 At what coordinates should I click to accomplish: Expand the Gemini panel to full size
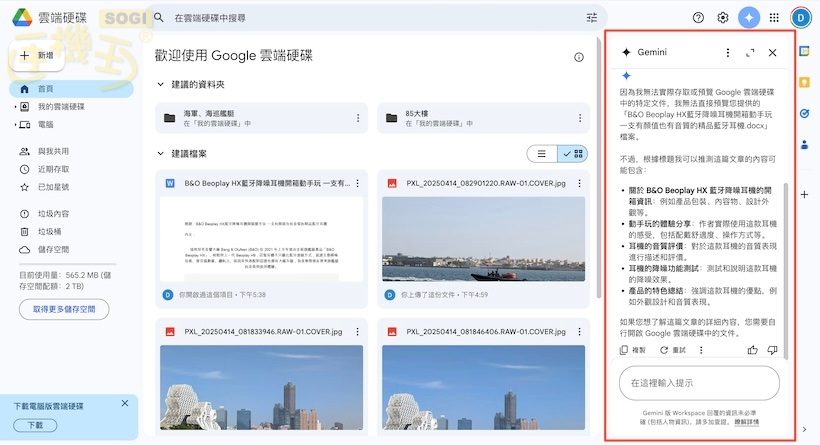coord(750,52)
